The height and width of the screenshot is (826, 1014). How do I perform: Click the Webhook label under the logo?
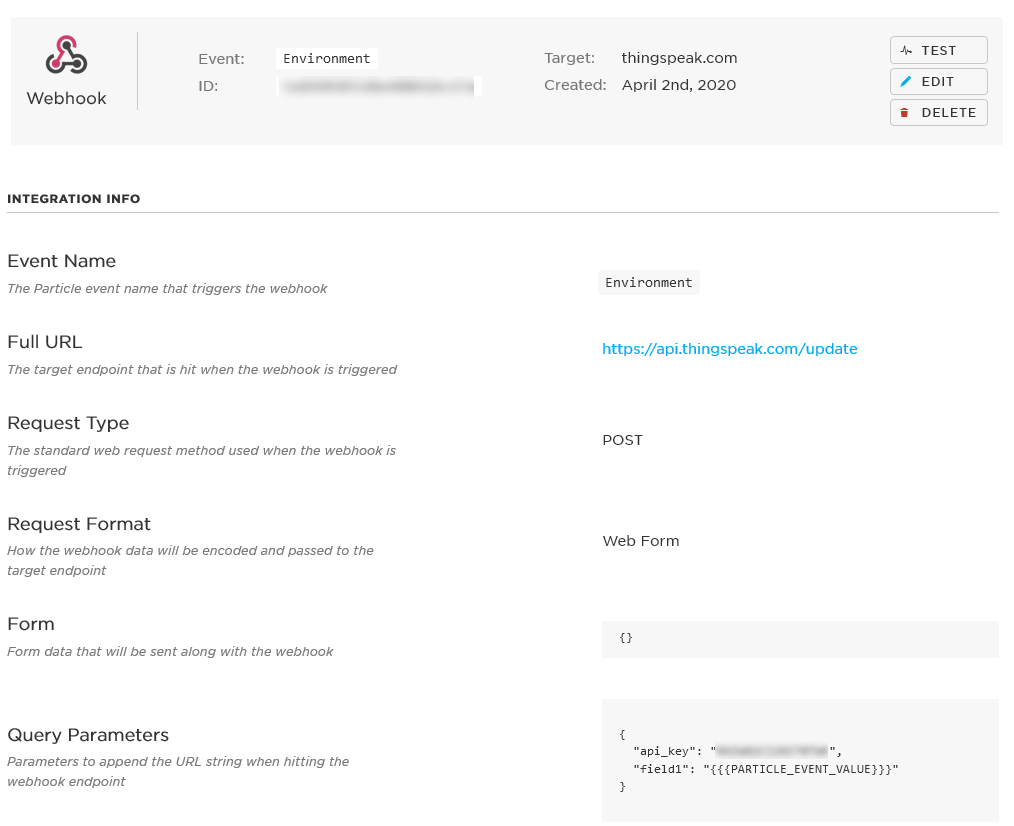[66, 98]
